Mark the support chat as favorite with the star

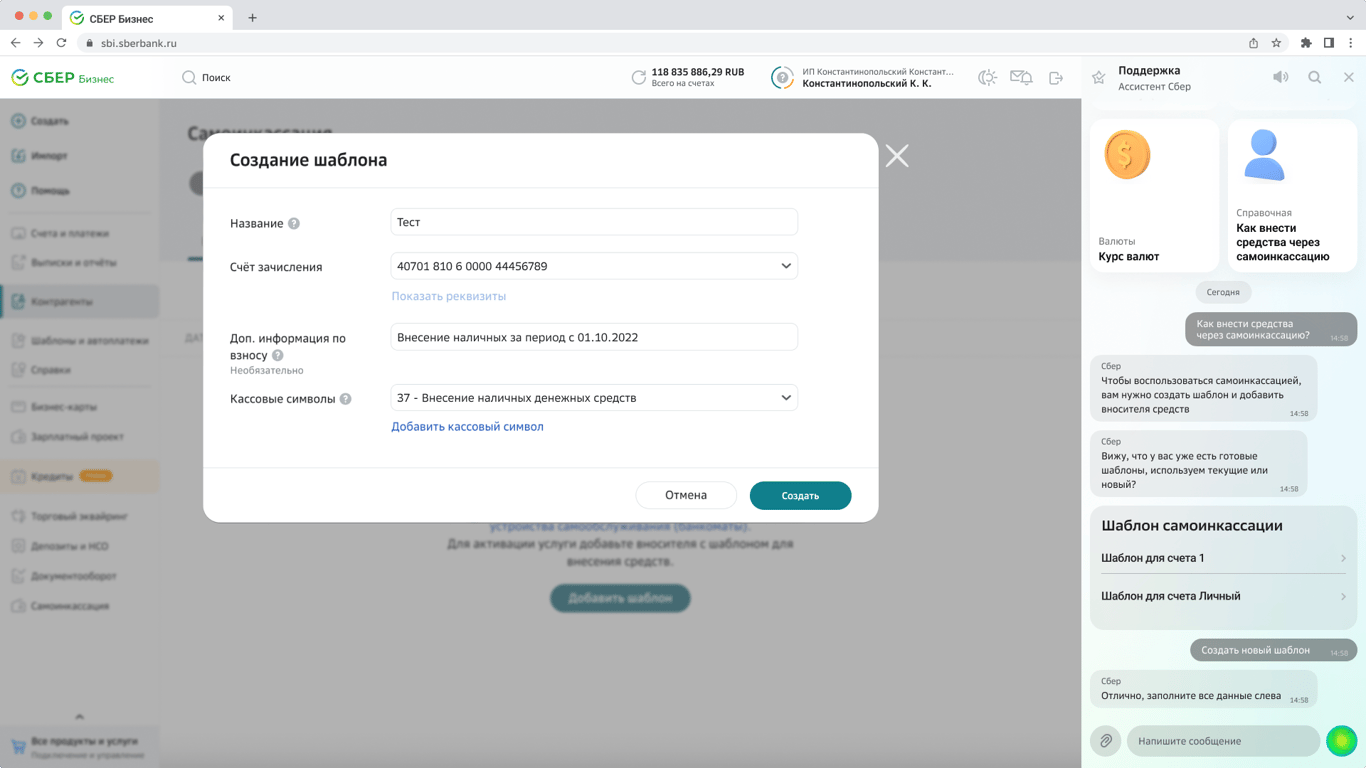click(1099, 78)
